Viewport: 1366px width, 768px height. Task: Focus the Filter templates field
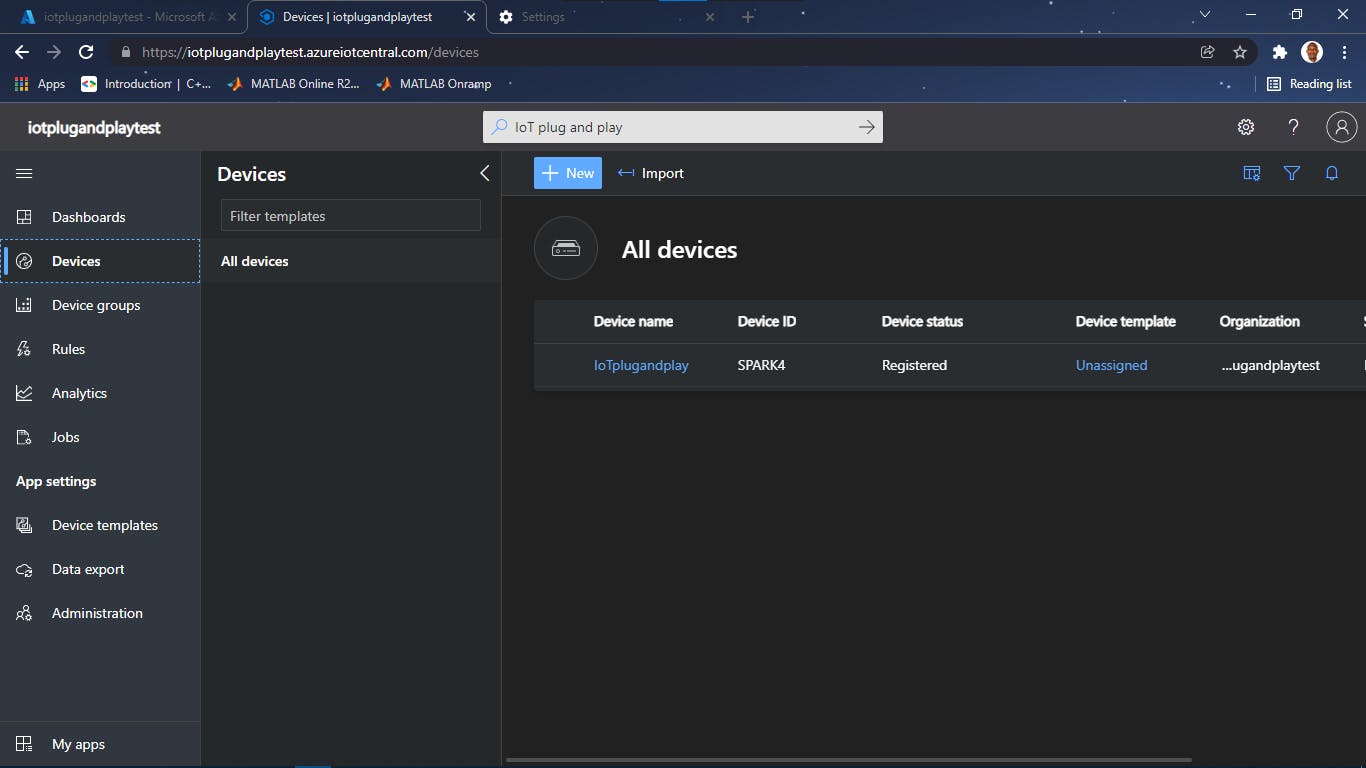click(351, 216)
